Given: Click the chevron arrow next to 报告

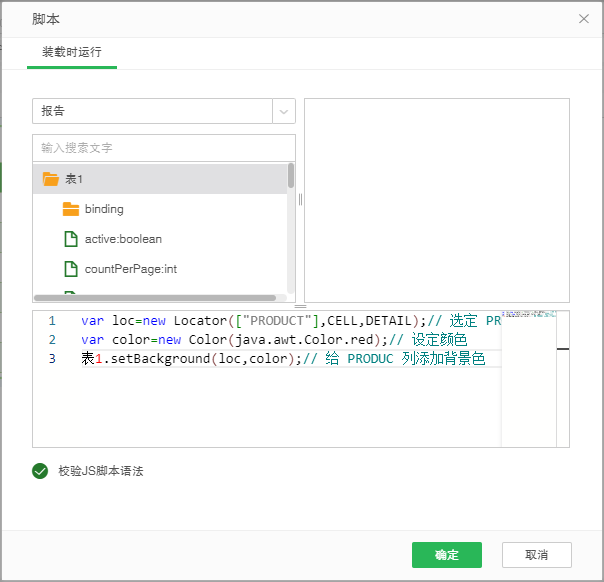Looking at the screenshot, I should [x=284, y=111].
